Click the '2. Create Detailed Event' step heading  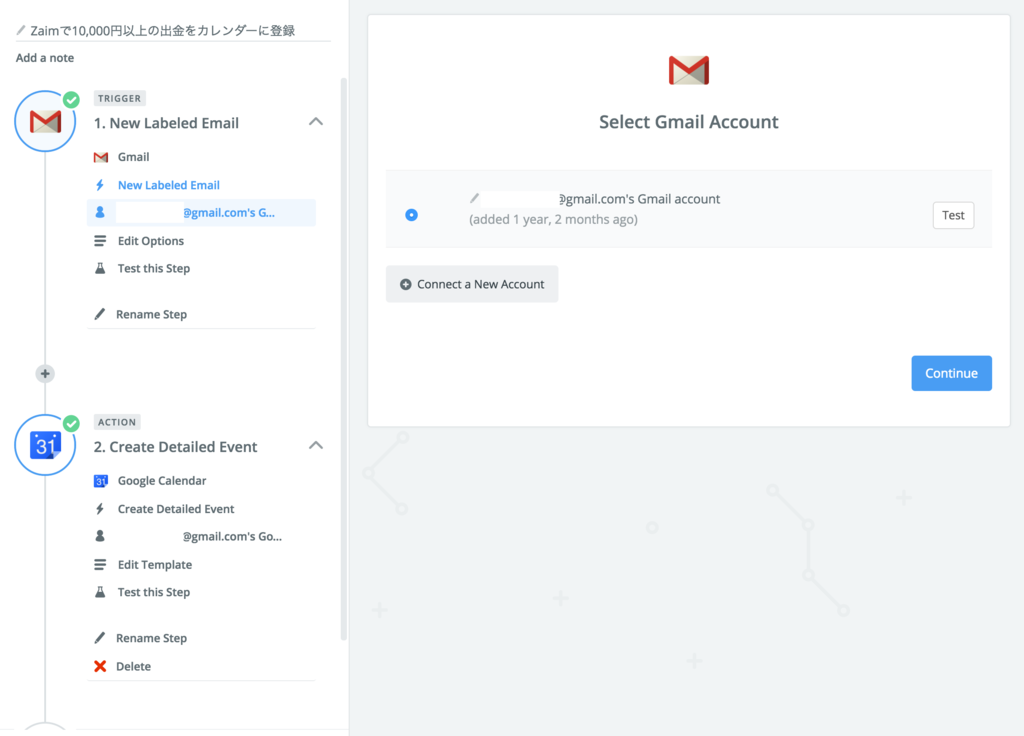click(176, 447)
